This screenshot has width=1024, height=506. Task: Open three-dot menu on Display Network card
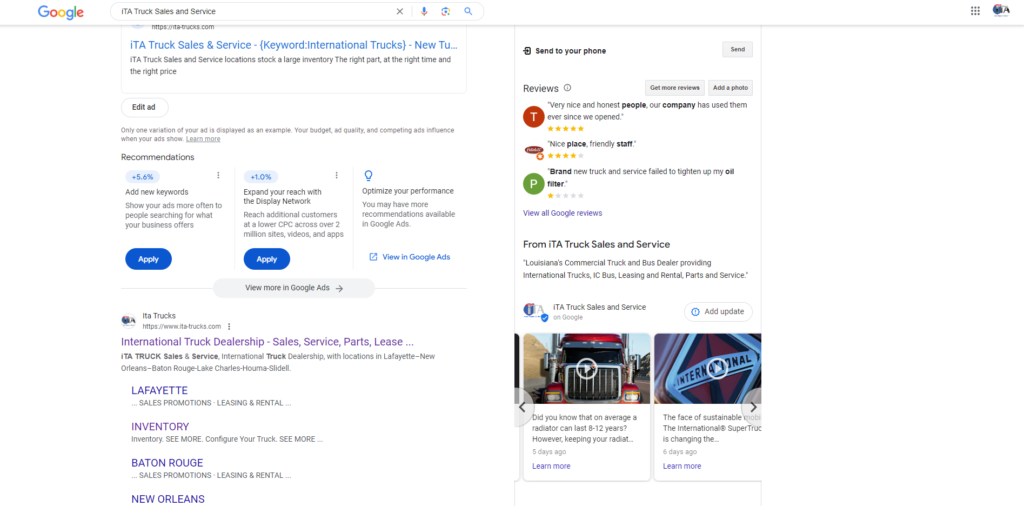pyautogui.click(x=336, y=175)
